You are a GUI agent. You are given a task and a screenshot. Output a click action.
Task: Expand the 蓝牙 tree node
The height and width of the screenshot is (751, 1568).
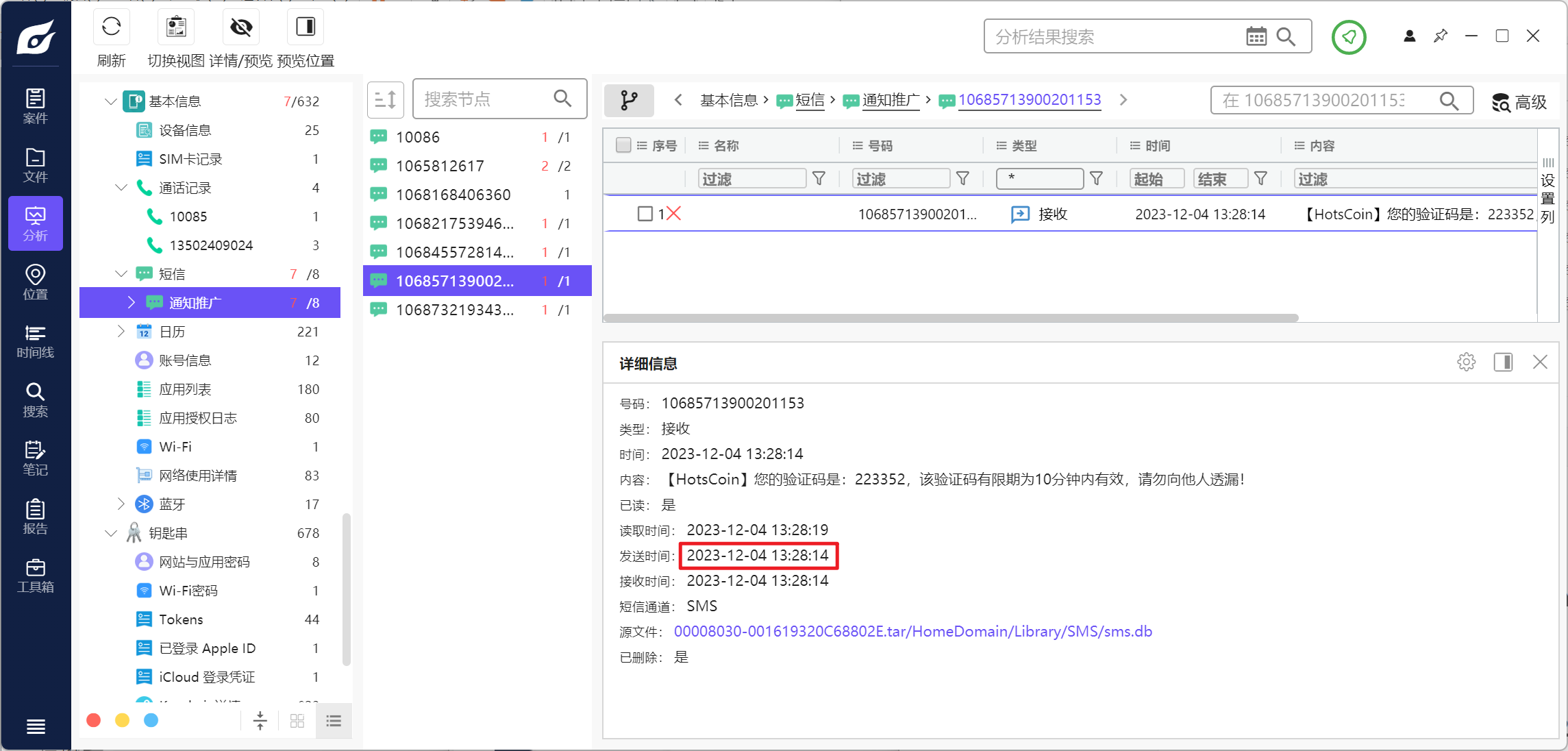pos(121,504)
